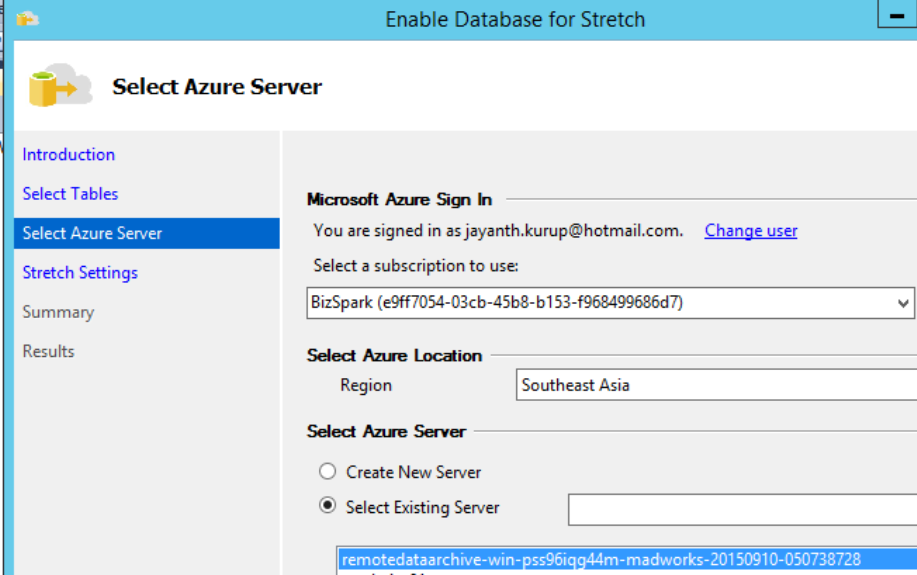
Task: Click the Microsoft Azure Sign In heading
Action: coord(399,199)
